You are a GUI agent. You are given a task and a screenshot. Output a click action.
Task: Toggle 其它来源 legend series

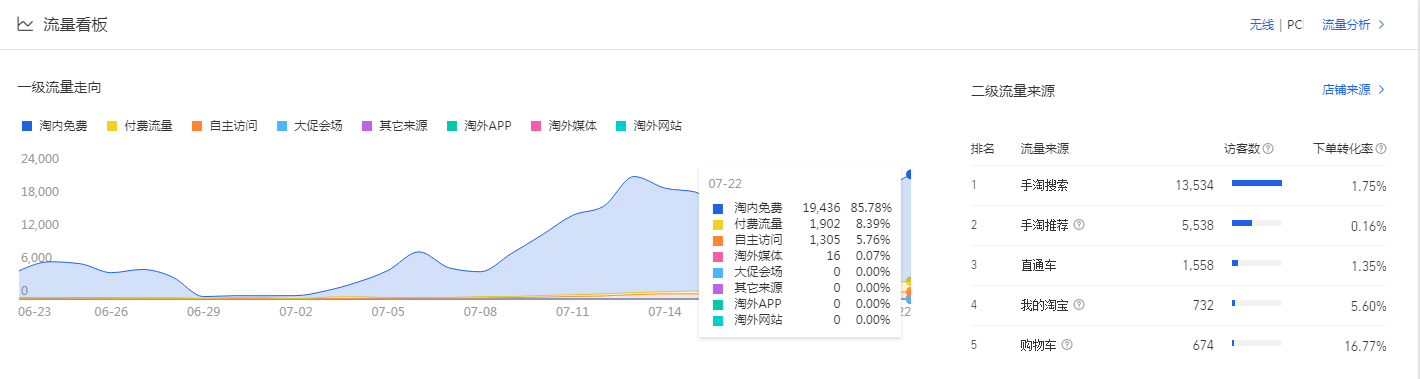pyautogui.click(x=394, y=126)
